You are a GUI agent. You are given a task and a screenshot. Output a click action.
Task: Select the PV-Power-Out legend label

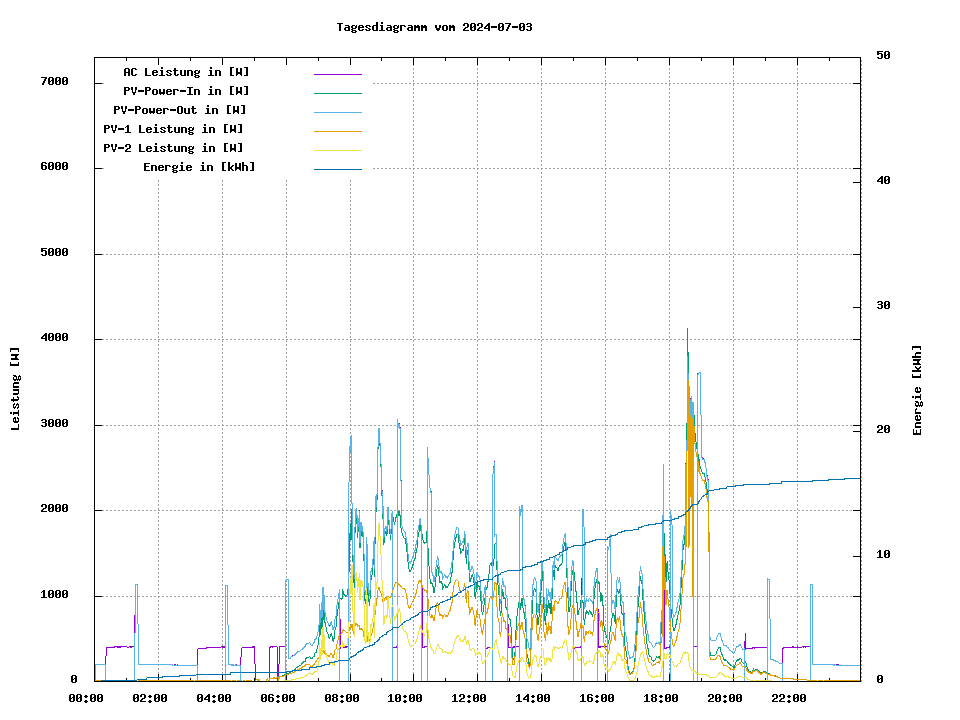pos(179,110)
